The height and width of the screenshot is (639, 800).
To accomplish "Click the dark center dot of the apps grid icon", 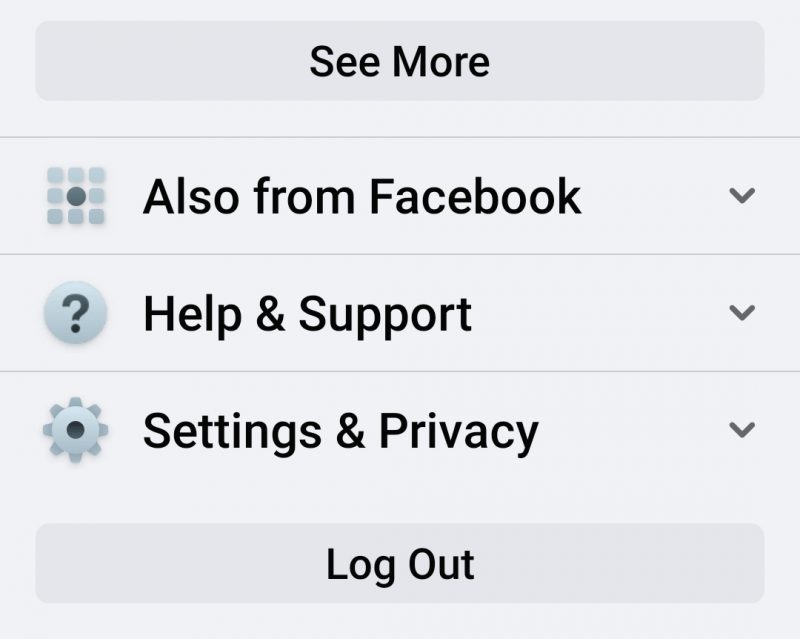I will [76, 196].
